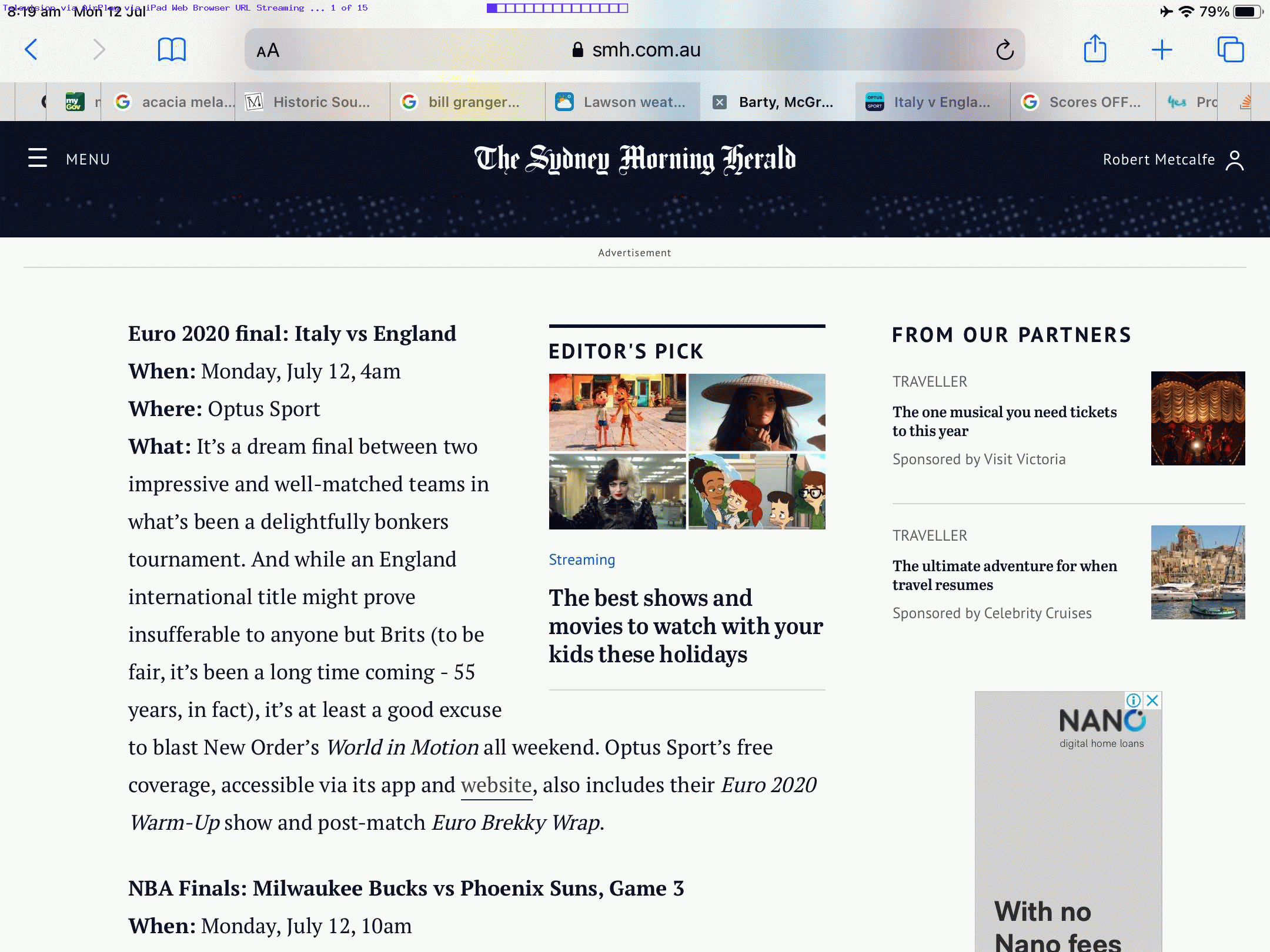
Task: Open the musical tickets partner article
Action: pyautogui.click(x=1004, y=421)
